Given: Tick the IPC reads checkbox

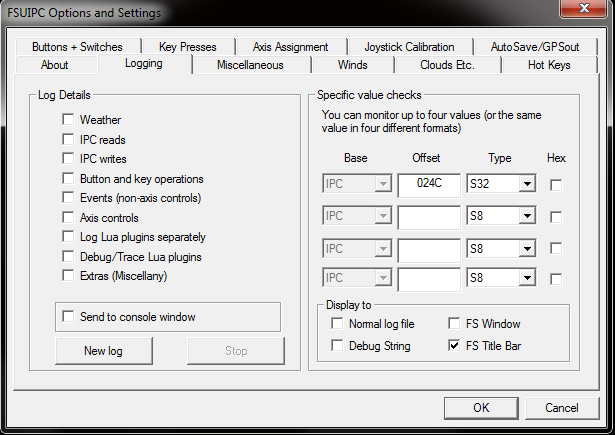Looking at the screenshot, I should pos(68,139).
